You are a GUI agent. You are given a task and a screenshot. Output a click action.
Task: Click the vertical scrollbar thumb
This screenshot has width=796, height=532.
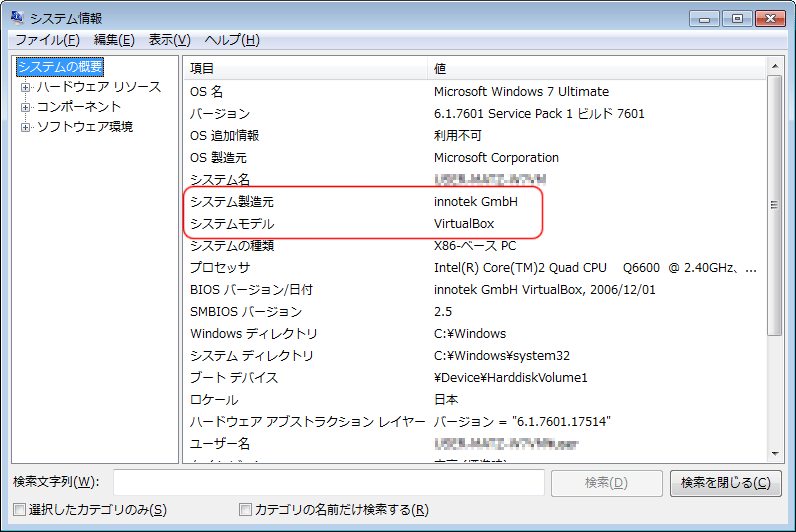point(775,205)
